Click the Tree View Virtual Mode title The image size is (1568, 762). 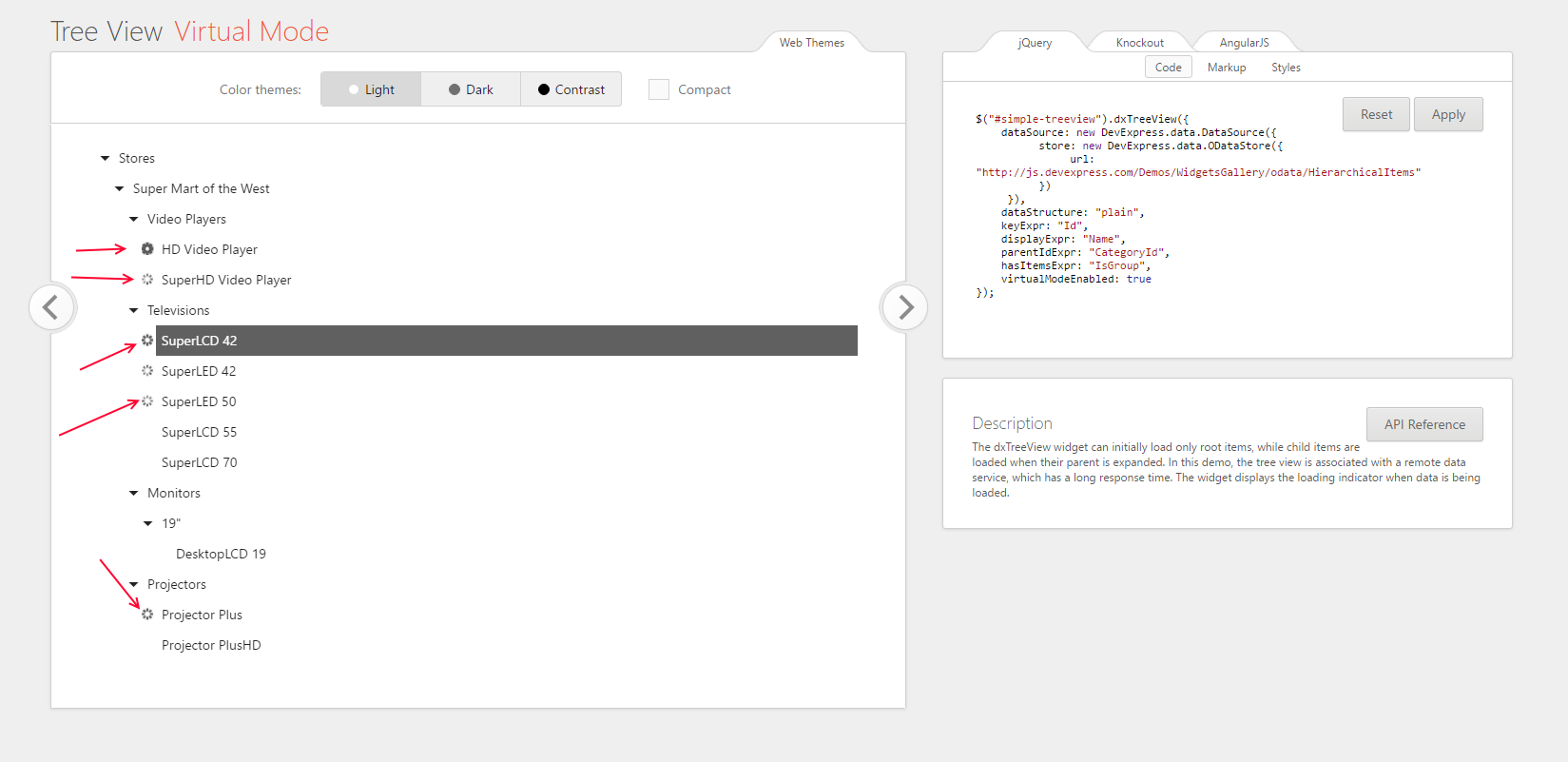pos(189,31)
